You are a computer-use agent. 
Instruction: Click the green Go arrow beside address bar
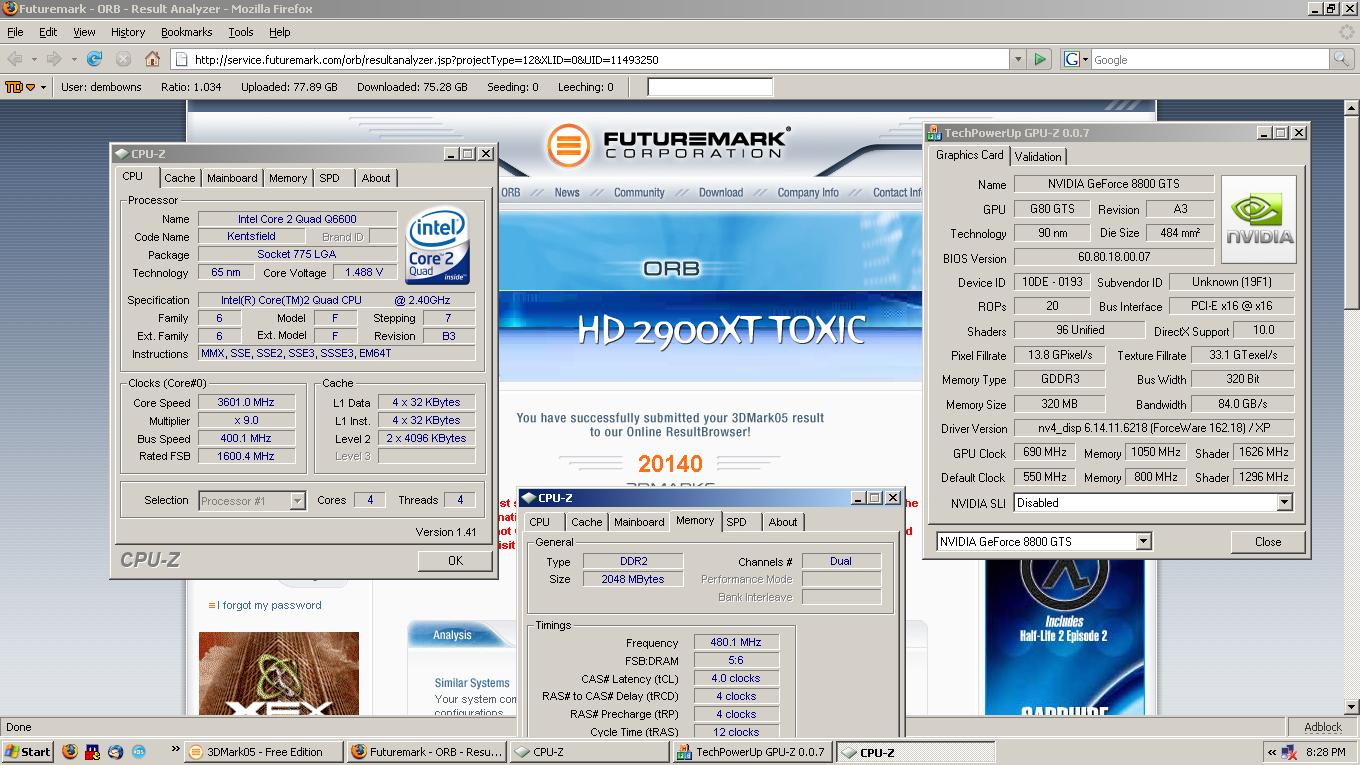coord(1040,59)
